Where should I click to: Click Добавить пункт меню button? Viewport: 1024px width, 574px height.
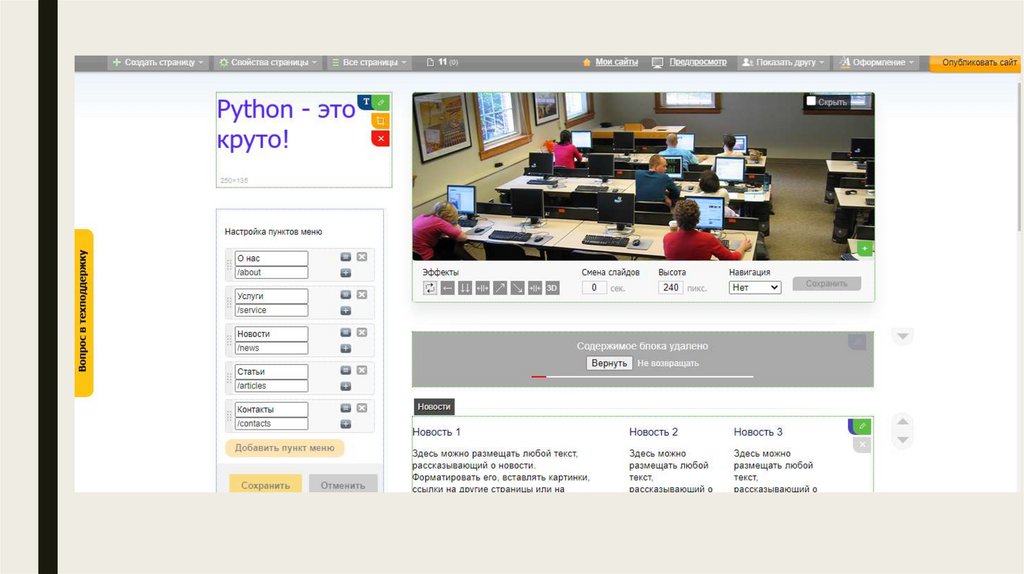[285, 448]
